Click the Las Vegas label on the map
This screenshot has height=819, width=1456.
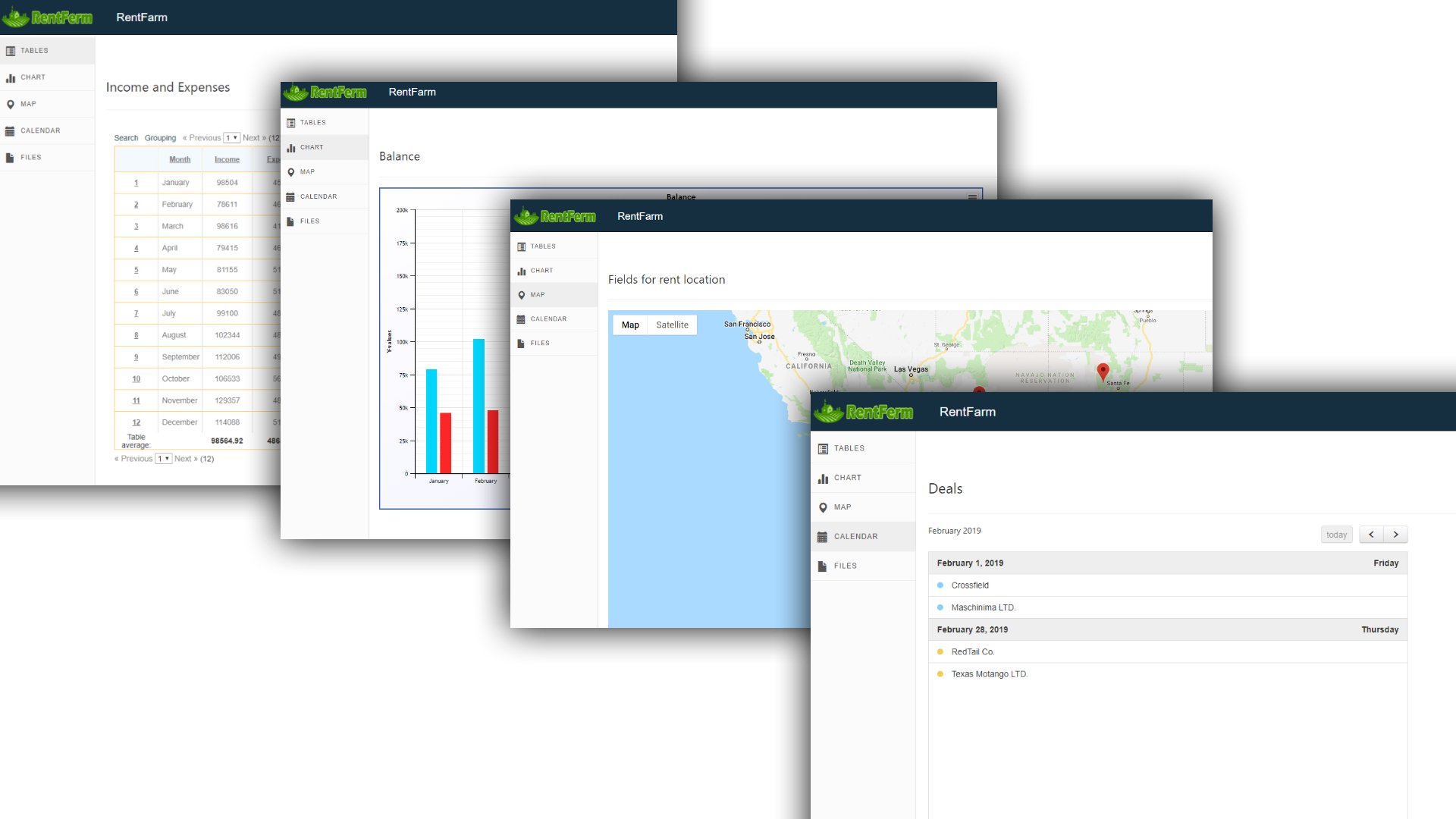[911, 369]
